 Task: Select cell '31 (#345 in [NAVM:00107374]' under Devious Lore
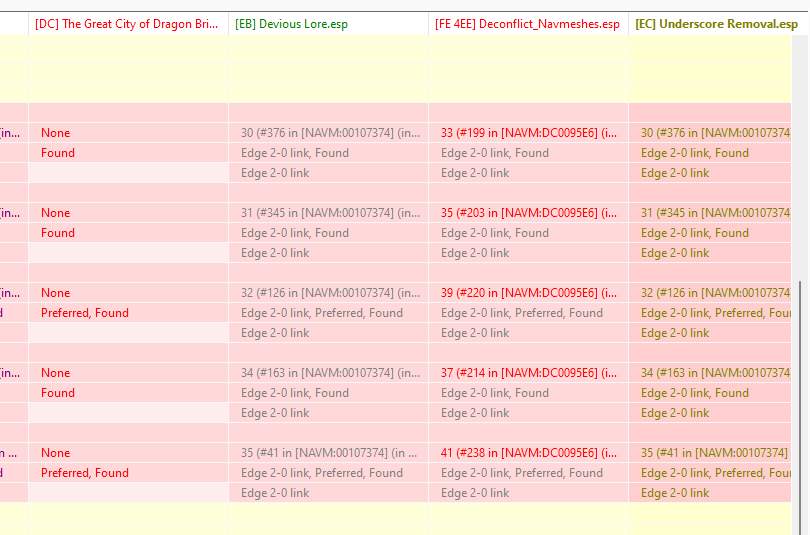coord(331,213)
